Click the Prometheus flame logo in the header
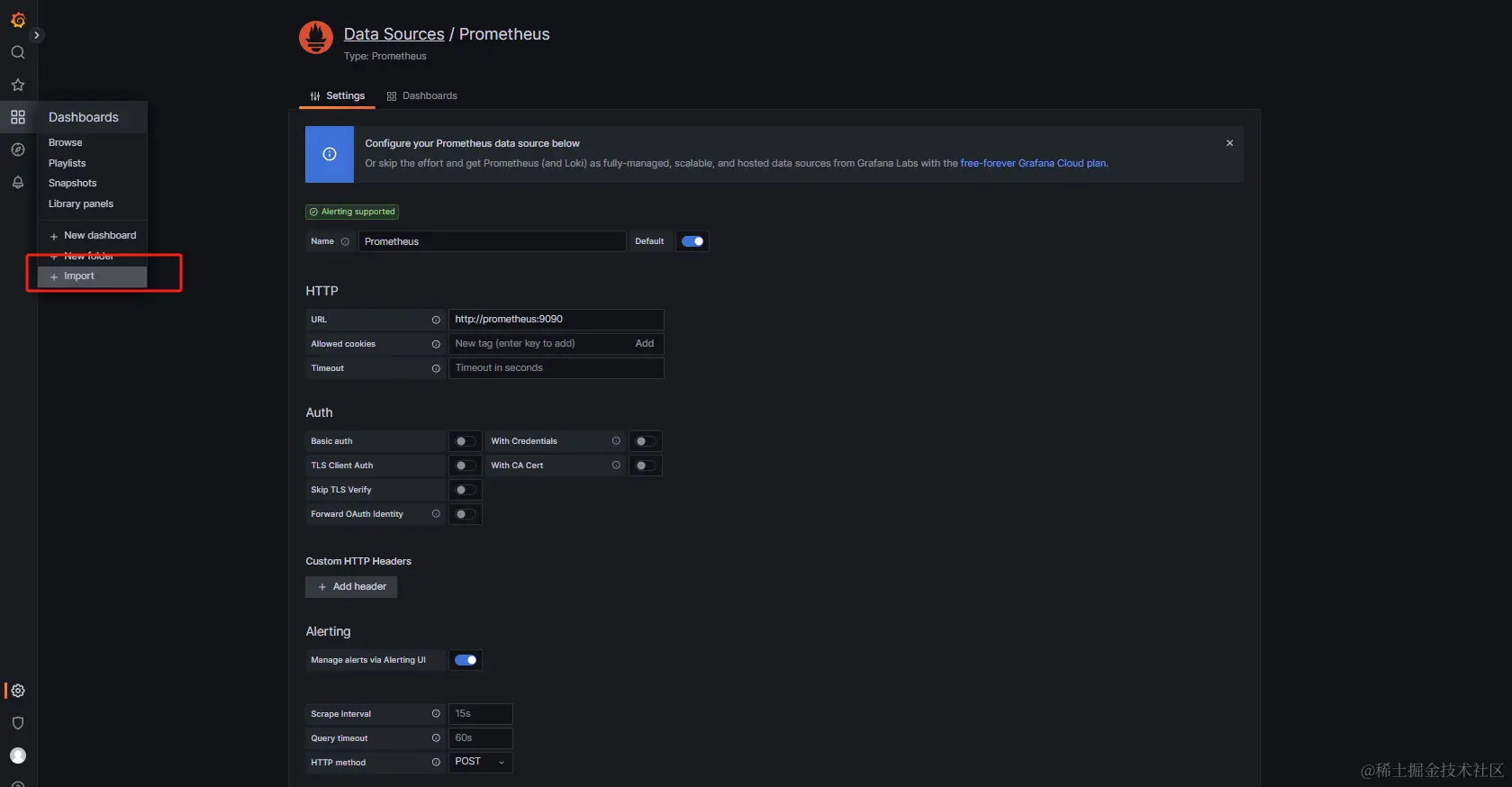 click(316, 38)
